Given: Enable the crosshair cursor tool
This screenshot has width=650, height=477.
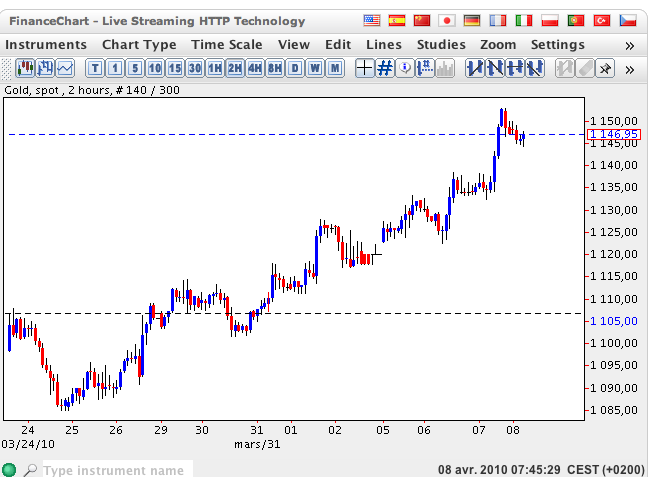Looking at the screenshot, I should (x=365, y=68).
